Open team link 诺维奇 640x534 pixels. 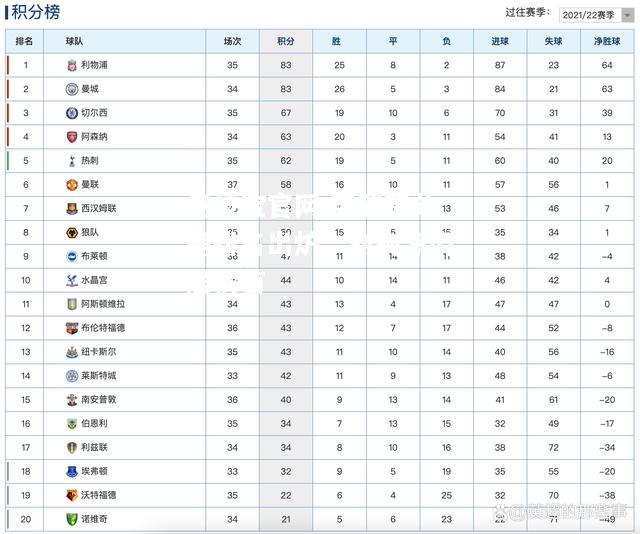pyautogui.click(x=94, y=519)
